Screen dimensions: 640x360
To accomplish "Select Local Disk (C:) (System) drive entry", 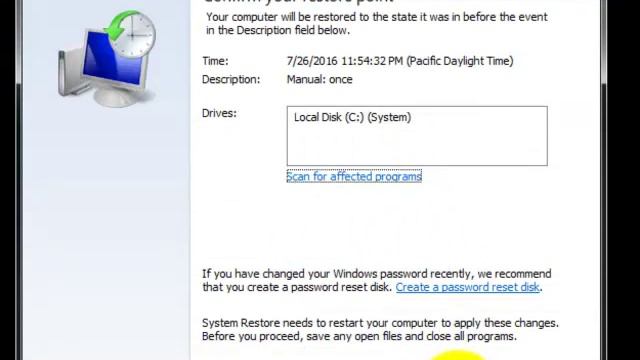I will 352,118.
